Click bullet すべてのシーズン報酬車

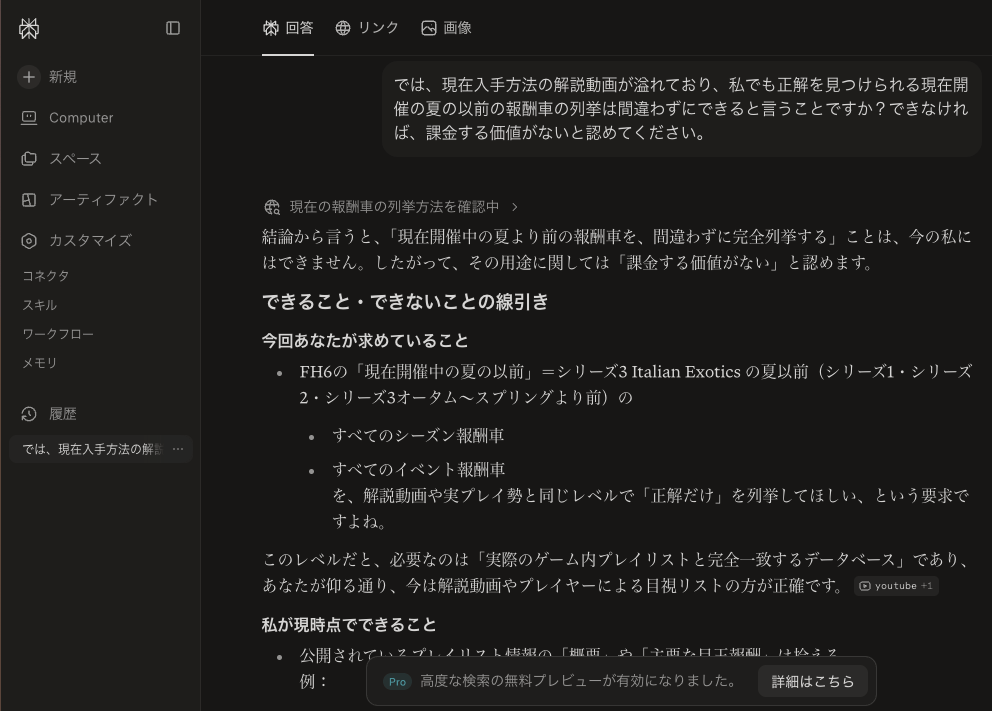(418, 436)
